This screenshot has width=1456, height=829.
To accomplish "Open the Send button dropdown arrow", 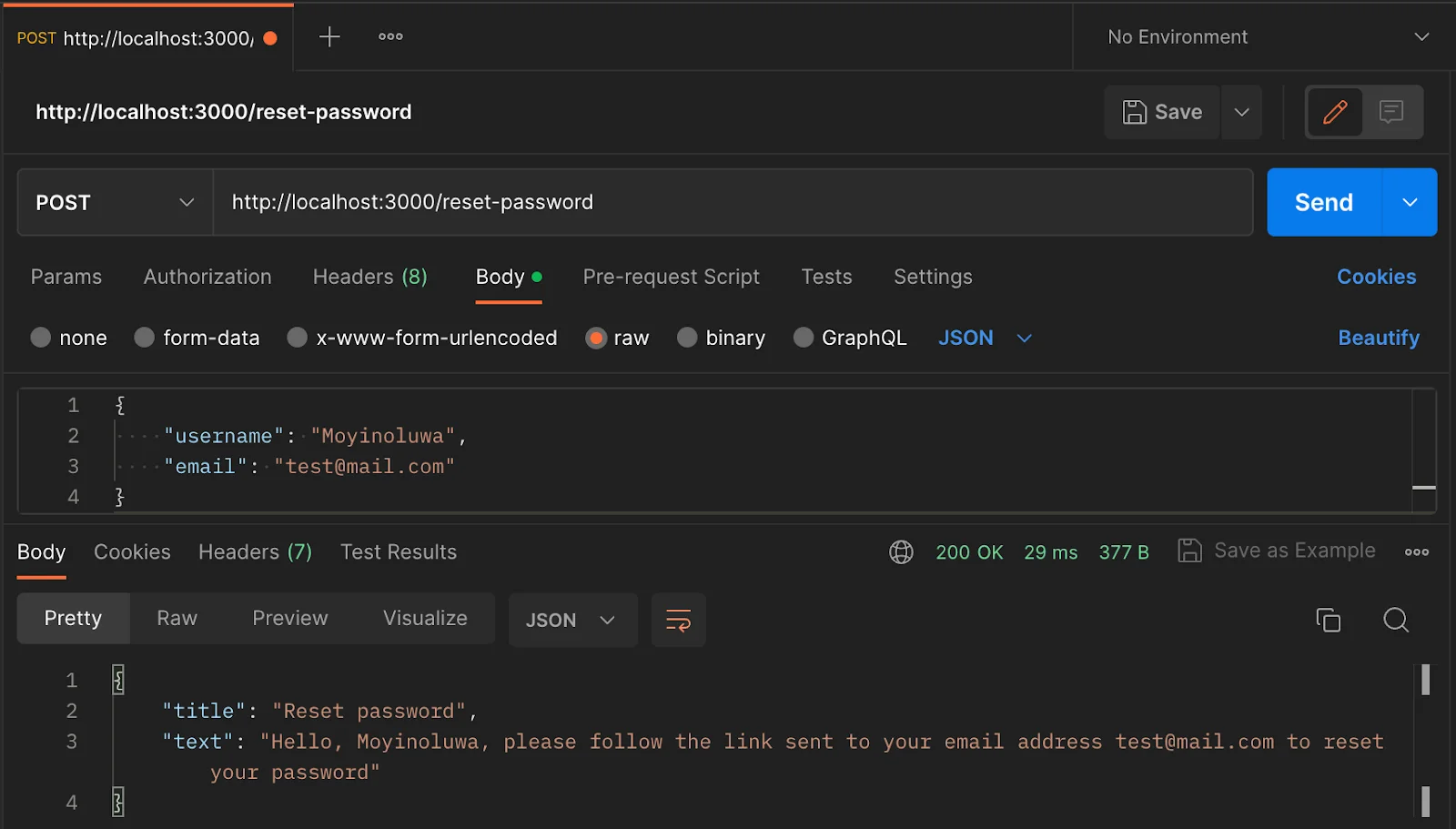I will (x=1410, y=202).
